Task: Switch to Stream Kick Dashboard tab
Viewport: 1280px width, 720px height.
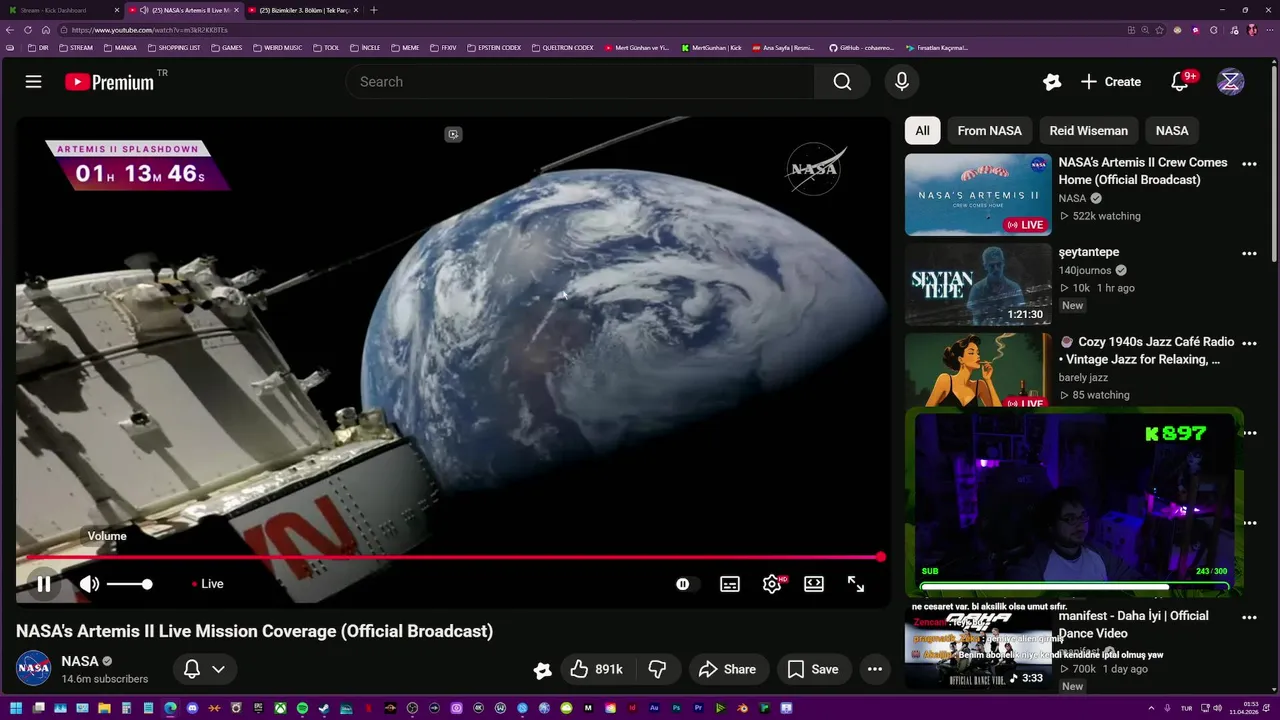Action: click(x=61, y=10)
